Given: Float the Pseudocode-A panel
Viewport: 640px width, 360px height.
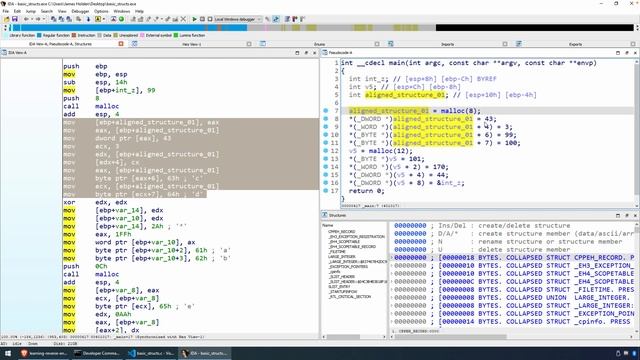Looking at the screenshot, I should [627, 53].
